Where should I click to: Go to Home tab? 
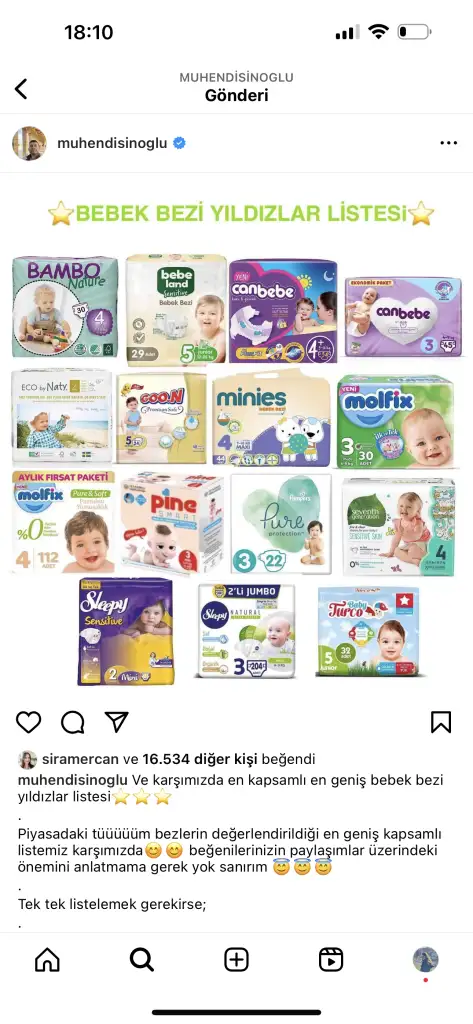(47, 959)
